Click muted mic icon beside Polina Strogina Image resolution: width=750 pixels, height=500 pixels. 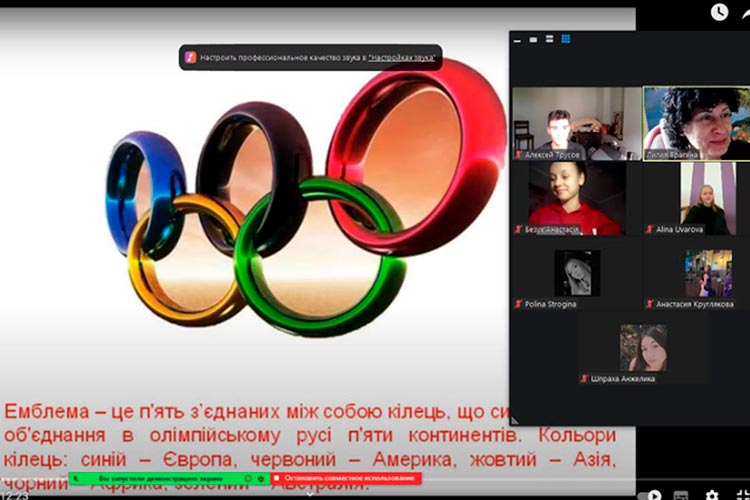(518, 304)
